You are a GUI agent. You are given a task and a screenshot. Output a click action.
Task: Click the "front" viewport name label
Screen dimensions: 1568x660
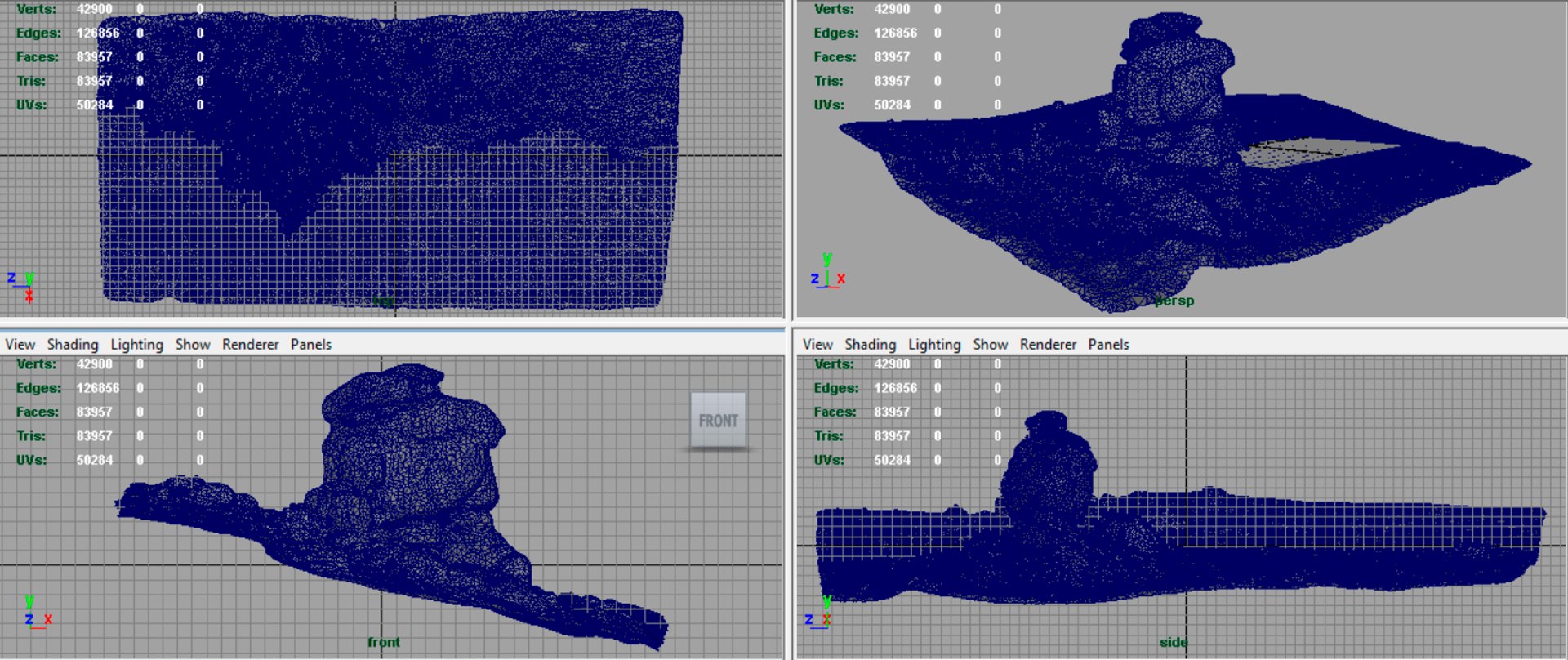coord(384,642)
